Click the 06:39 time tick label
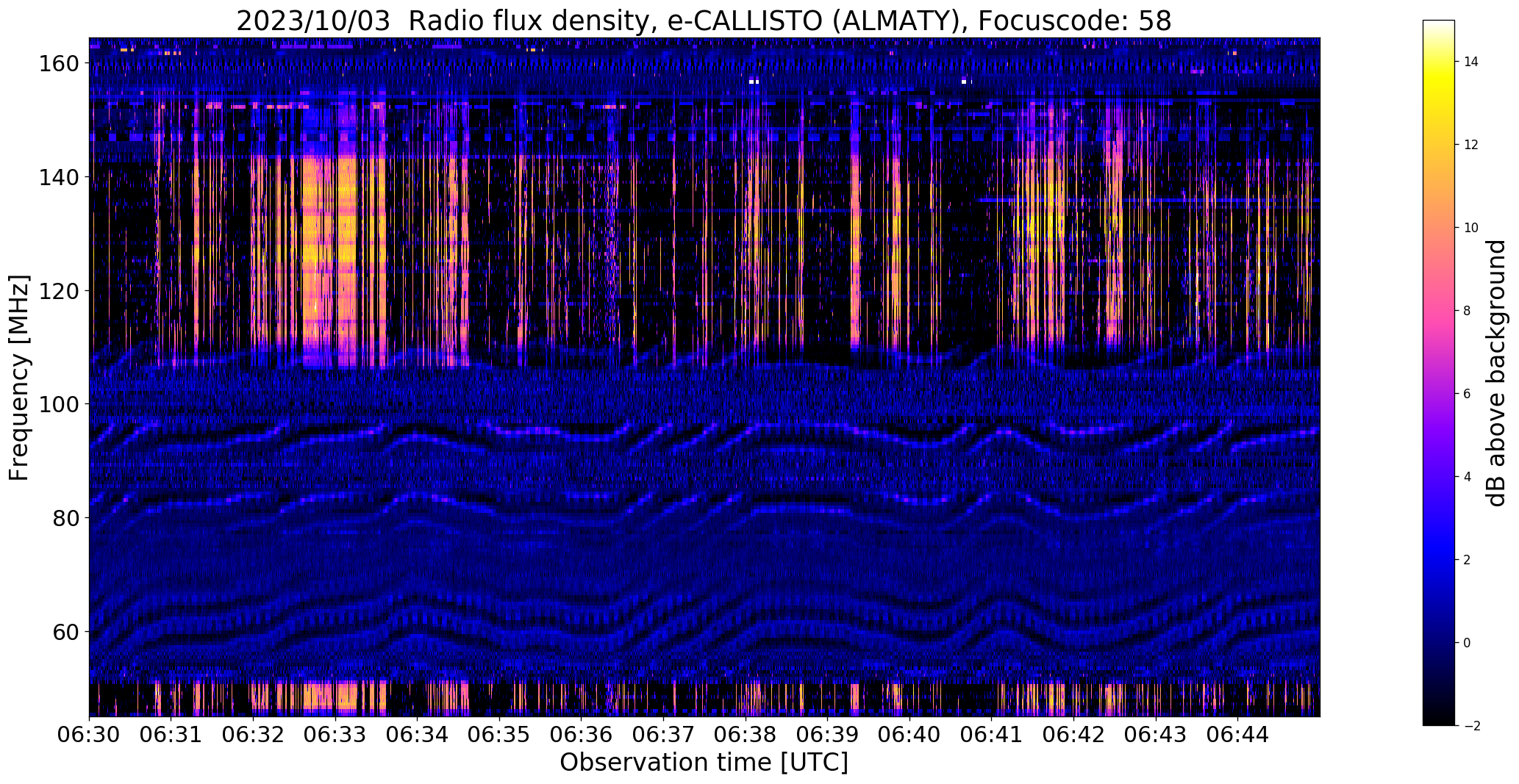1519x784 pixels. pos(827,734)
